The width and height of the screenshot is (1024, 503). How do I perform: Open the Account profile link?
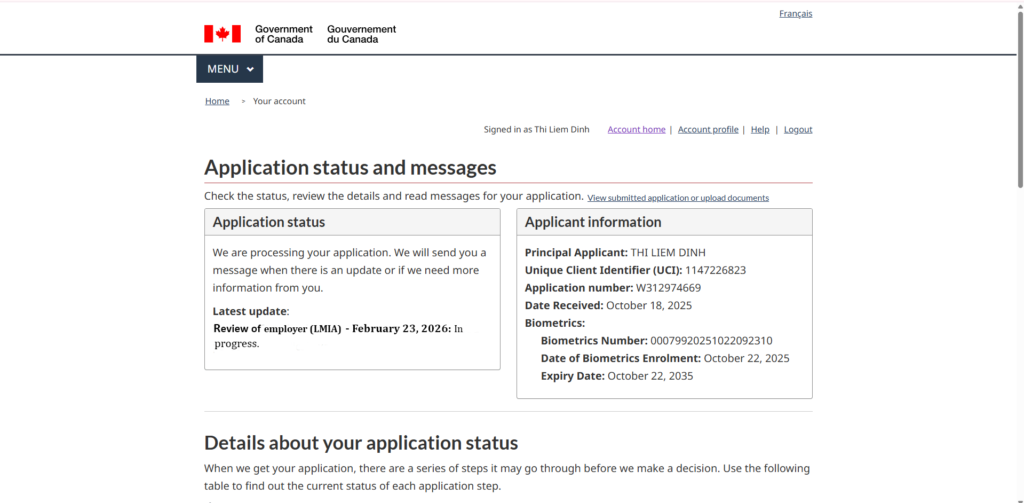point(708,130)
